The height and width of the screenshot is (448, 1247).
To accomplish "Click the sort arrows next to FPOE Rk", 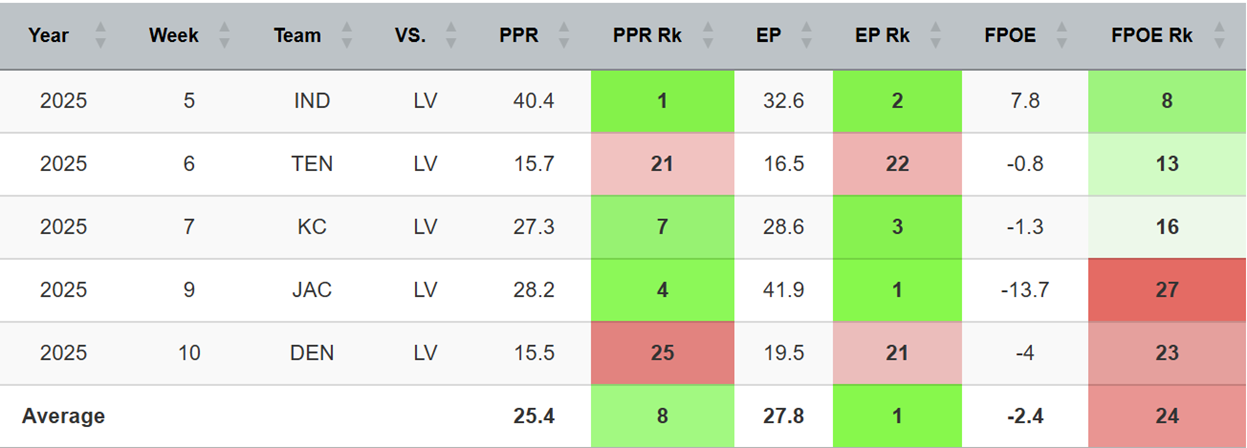I will (x=1218, y=36).
